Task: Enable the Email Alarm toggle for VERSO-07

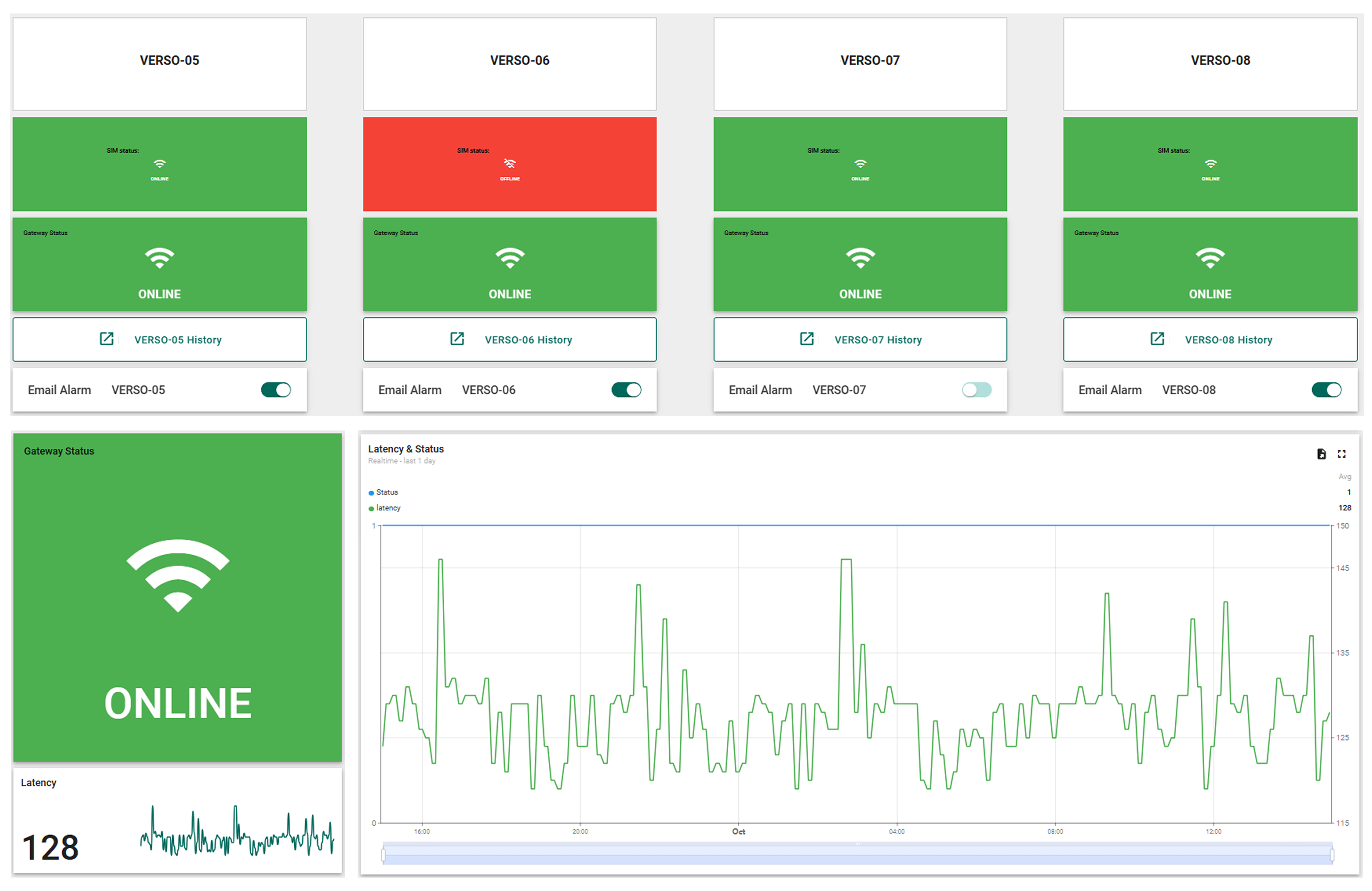Action: (x=976, y=390)
